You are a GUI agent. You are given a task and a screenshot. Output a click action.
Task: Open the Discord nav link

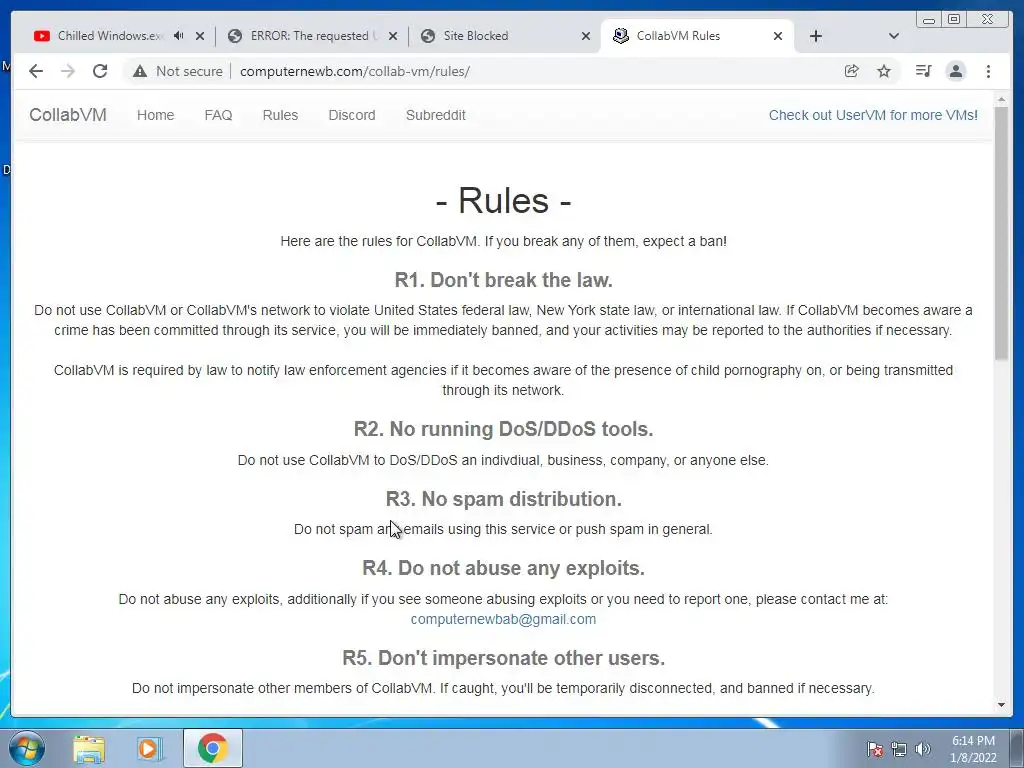coord(352,115)
